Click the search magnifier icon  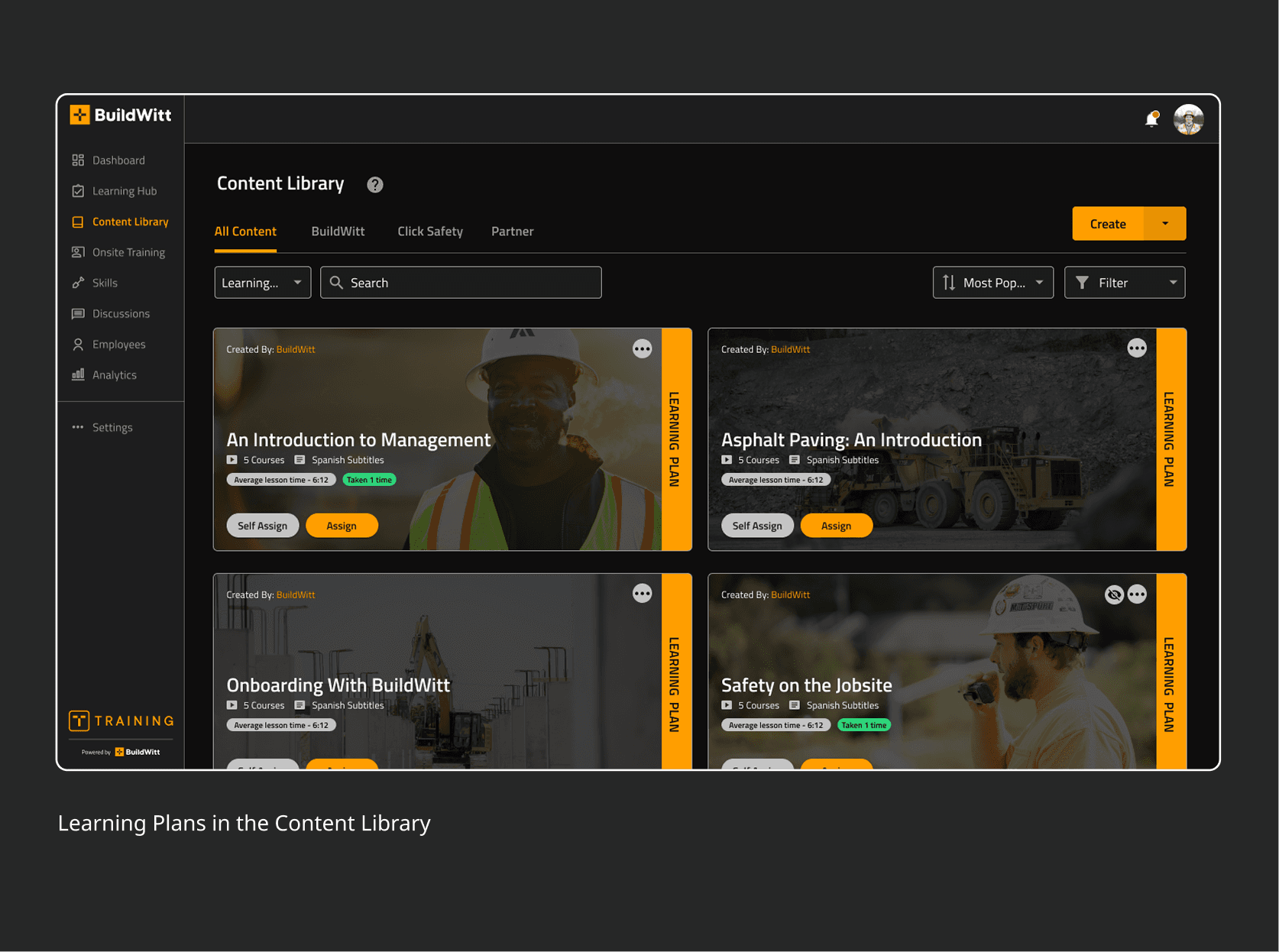[336, 283]
